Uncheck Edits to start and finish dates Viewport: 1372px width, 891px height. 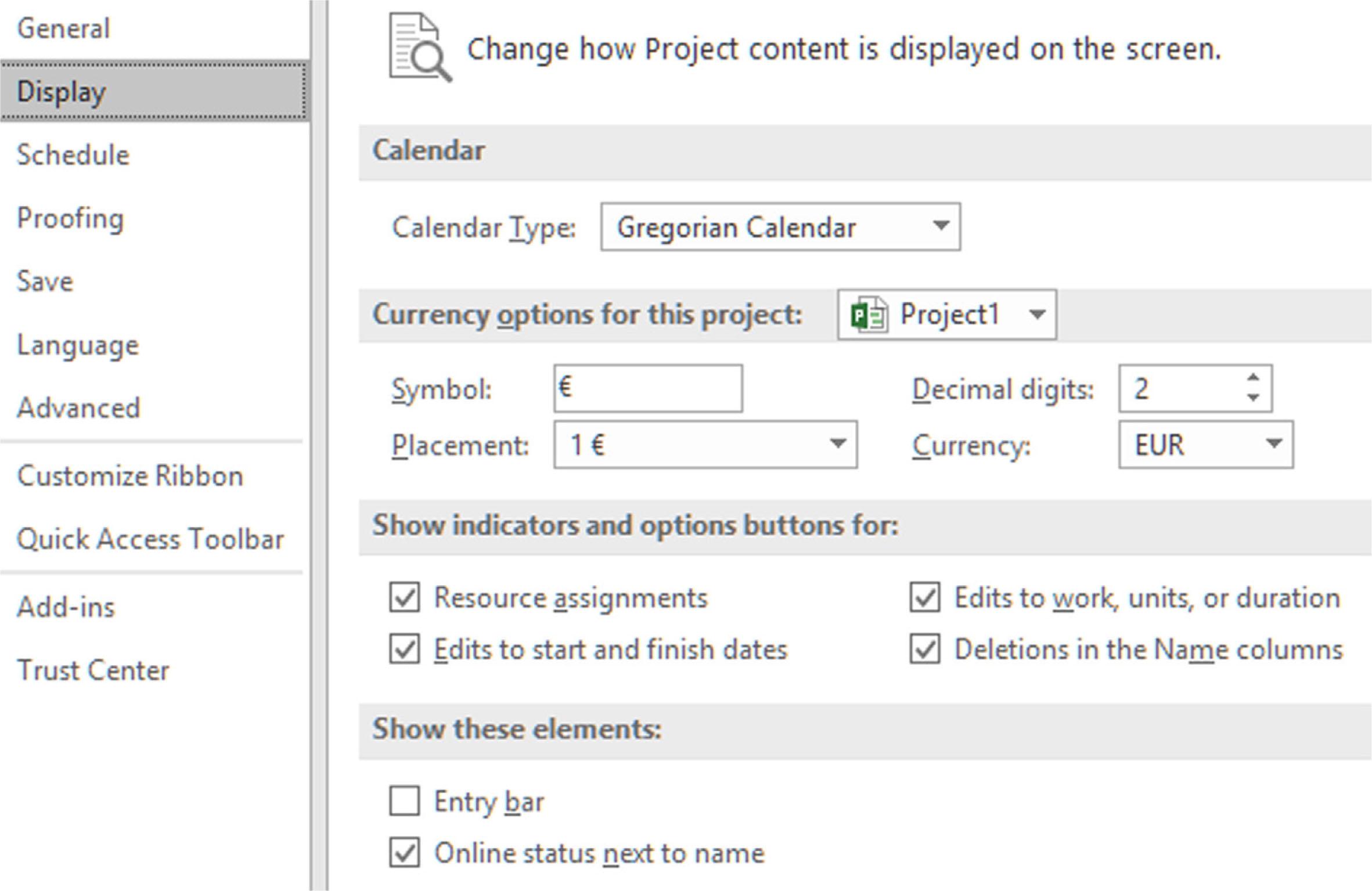(405, 650)
